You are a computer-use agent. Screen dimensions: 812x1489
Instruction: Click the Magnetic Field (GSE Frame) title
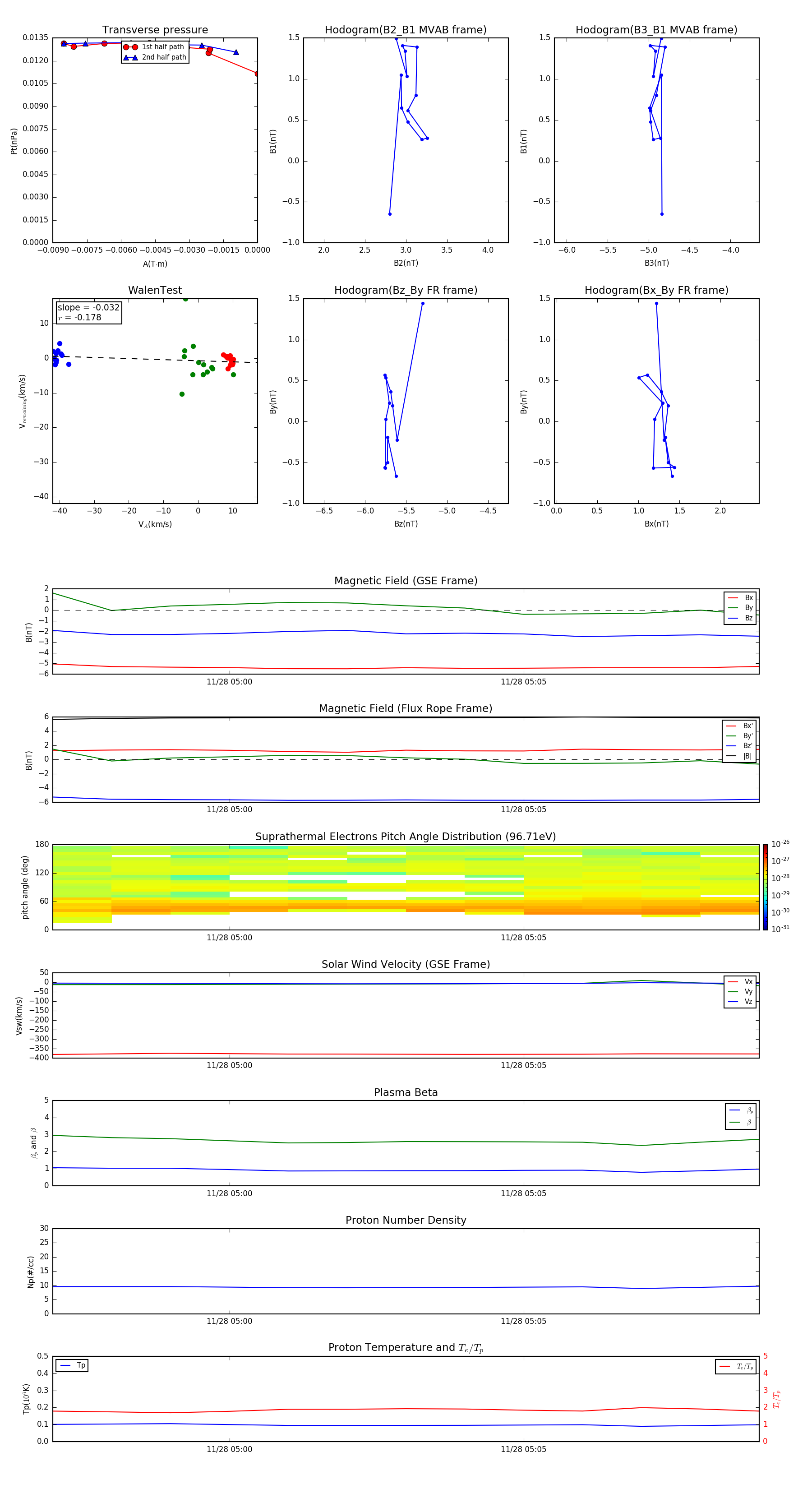tap(406, 581)
